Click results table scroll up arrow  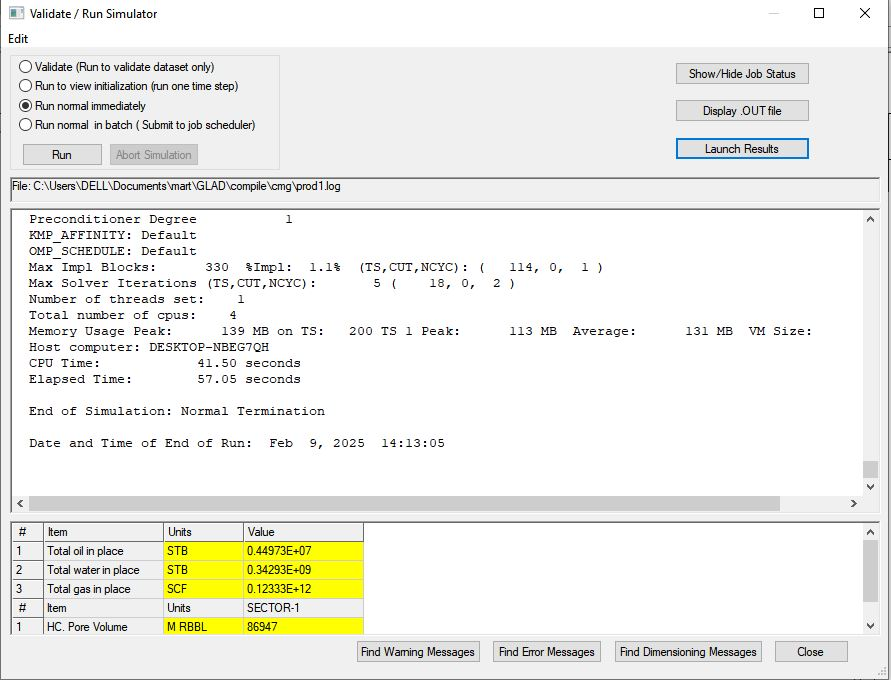[870, 532]
